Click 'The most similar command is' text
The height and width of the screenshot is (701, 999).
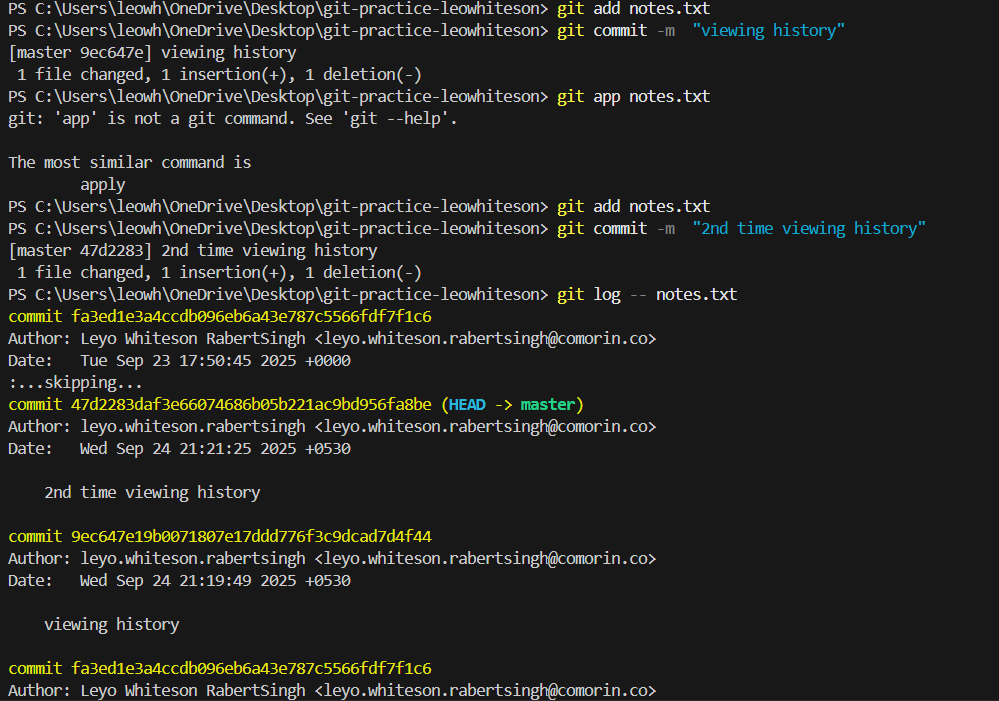tap(130, 163)
